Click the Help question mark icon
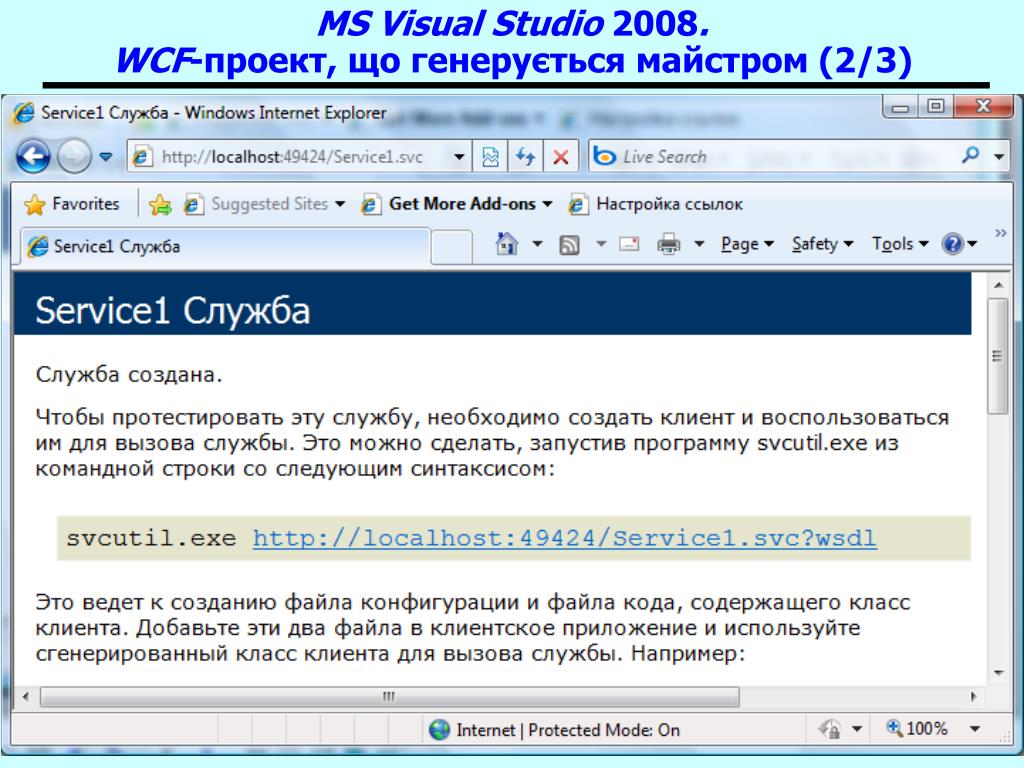 [x=953, y=244]
